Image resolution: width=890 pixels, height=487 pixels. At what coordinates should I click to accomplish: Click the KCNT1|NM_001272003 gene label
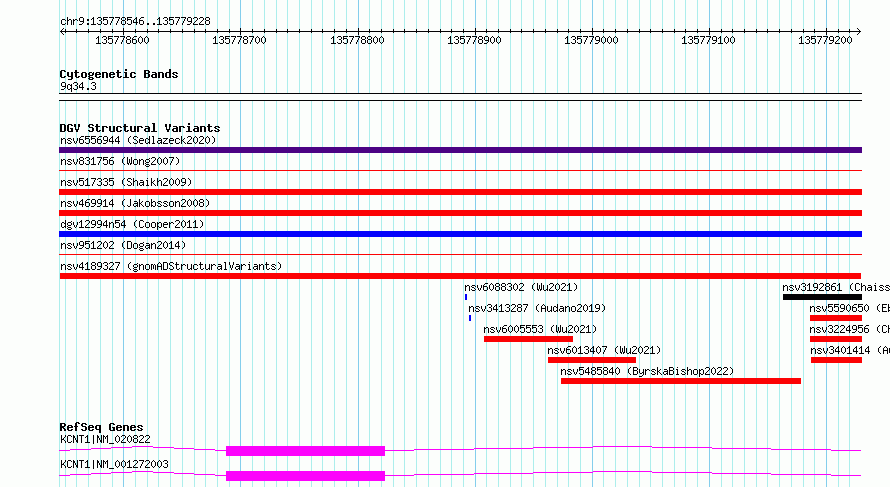[114, 464]
